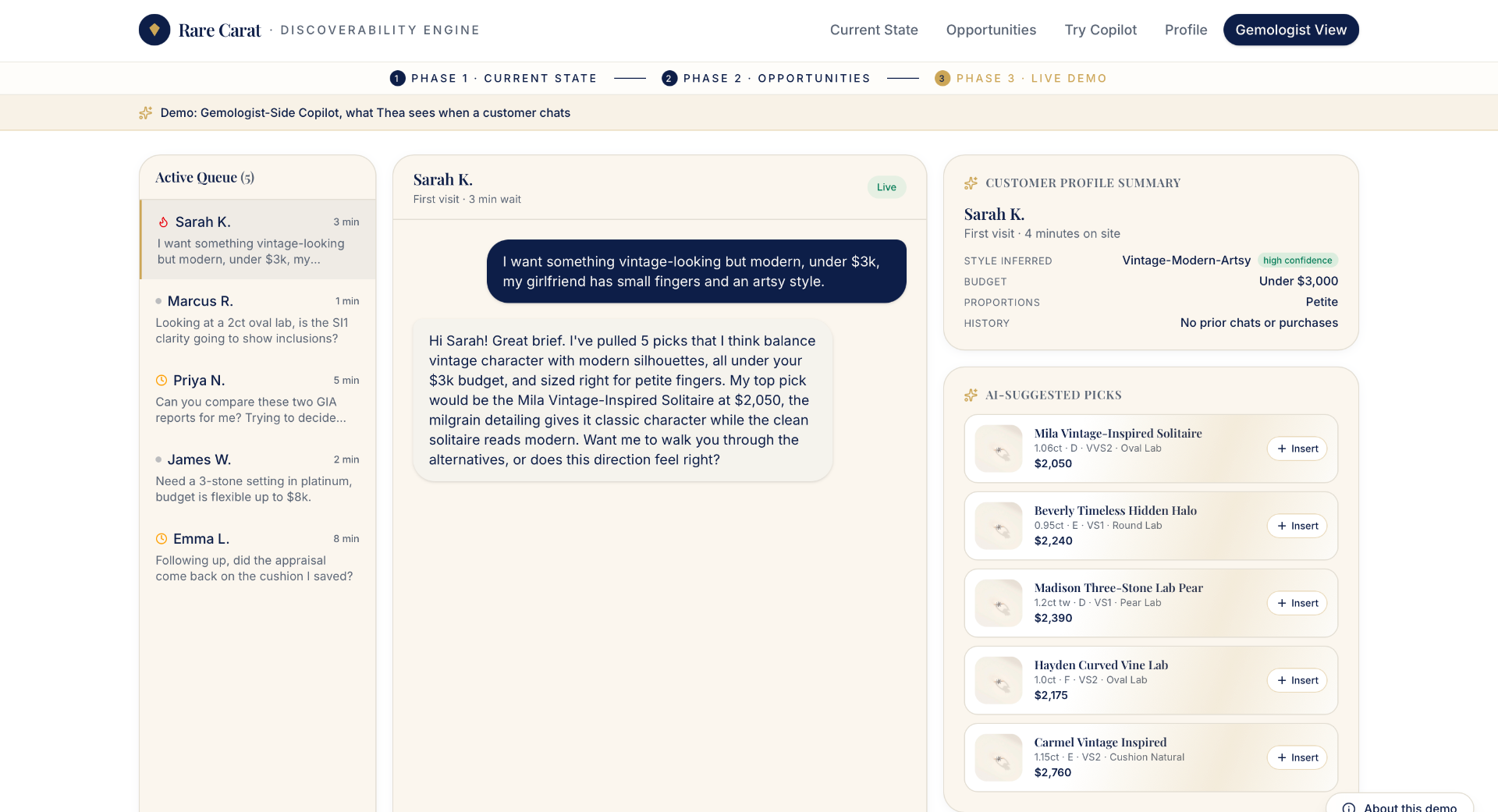The image size is (1498, 812).
Task: Open the Opportunities nav item
Action: [991, 30]
